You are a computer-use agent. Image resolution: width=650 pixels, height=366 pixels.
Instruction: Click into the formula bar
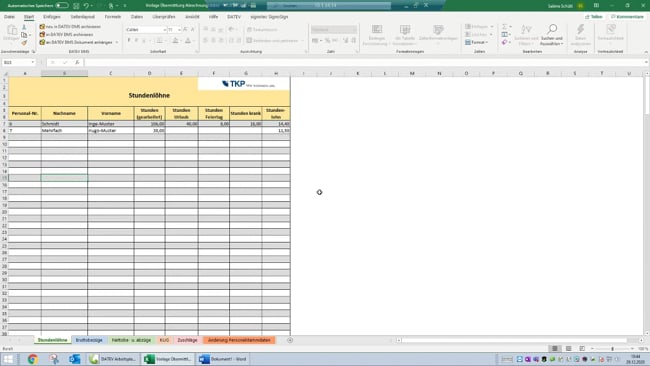tap(365, 62)
